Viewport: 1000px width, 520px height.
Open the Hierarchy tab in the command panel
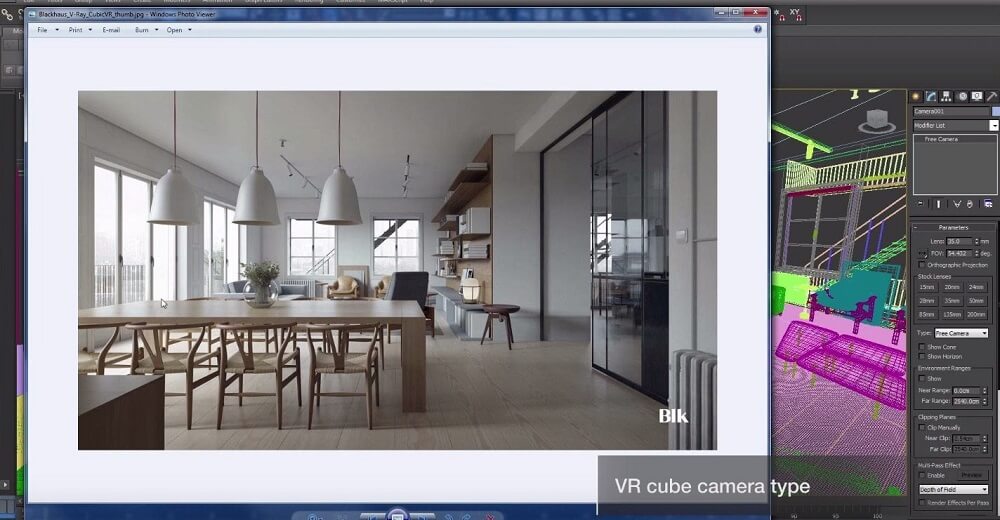tap(946, 96)
